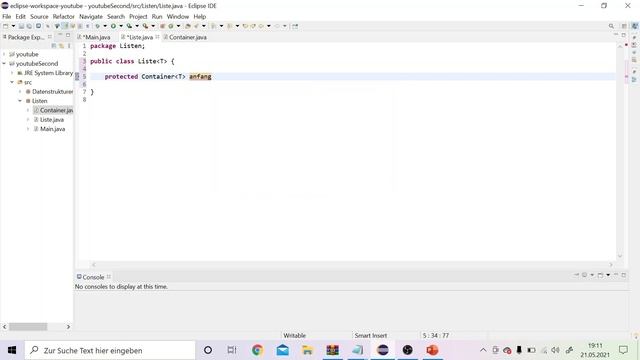This screenshot has width=640, height=360.
Task: Click the Open Perspective icon
Action: tap(624, 26)
